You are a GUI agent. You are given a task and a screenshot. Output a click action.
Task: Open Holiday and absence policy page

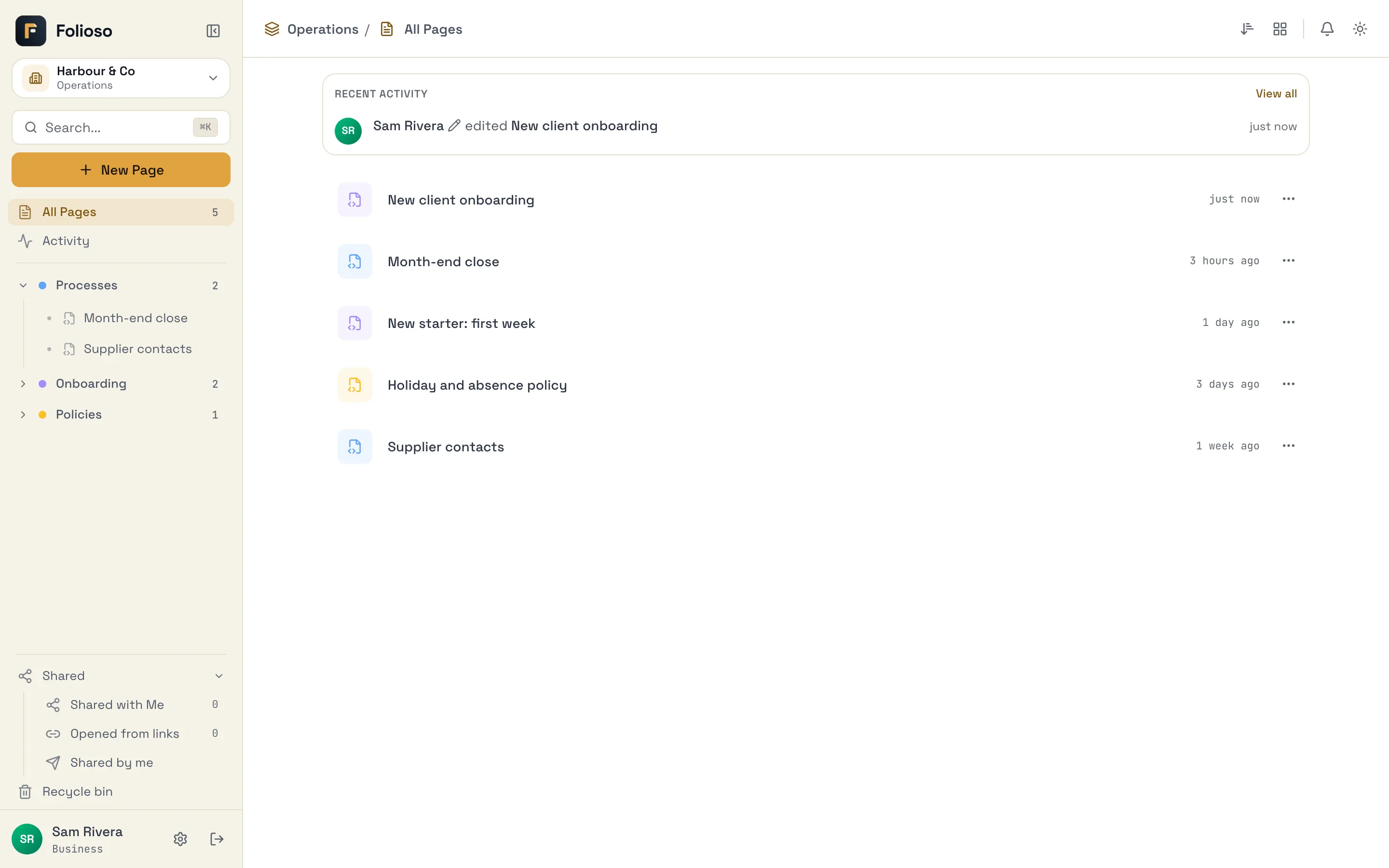(x=816, y=385)
